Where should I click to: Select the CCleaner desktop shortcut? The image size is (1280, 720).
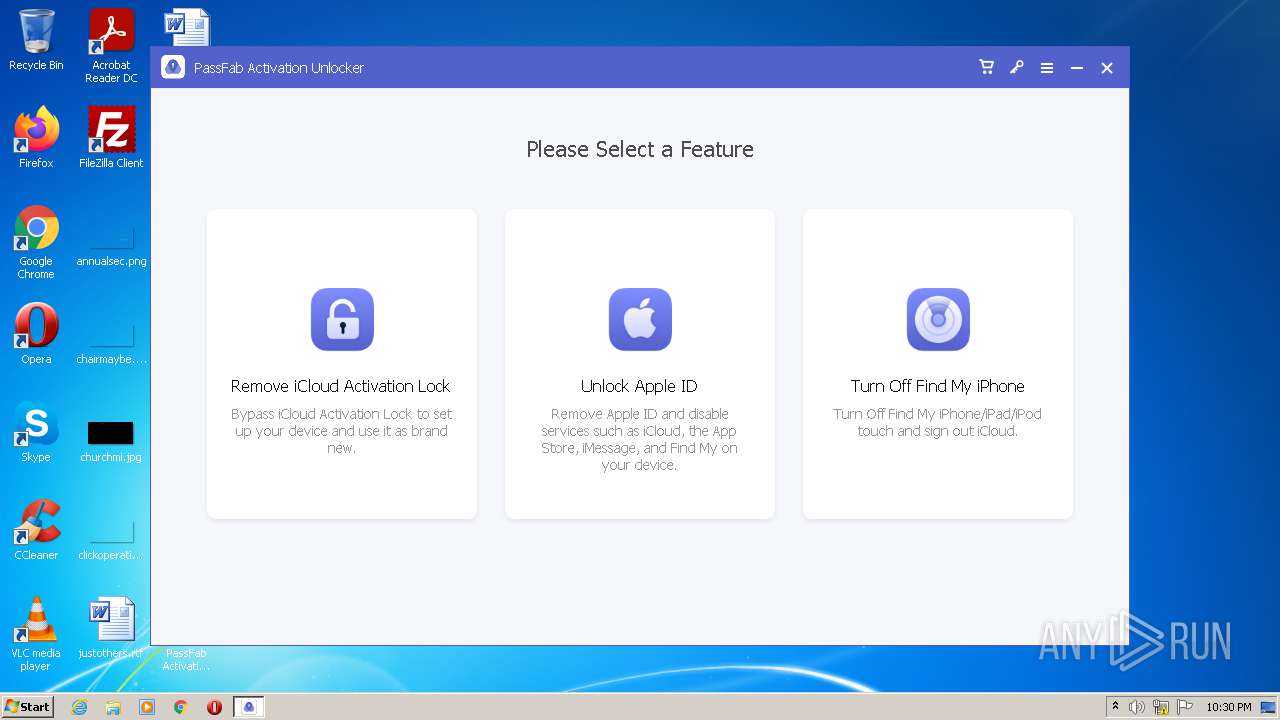pyautogui.click(x=36, y=530)
